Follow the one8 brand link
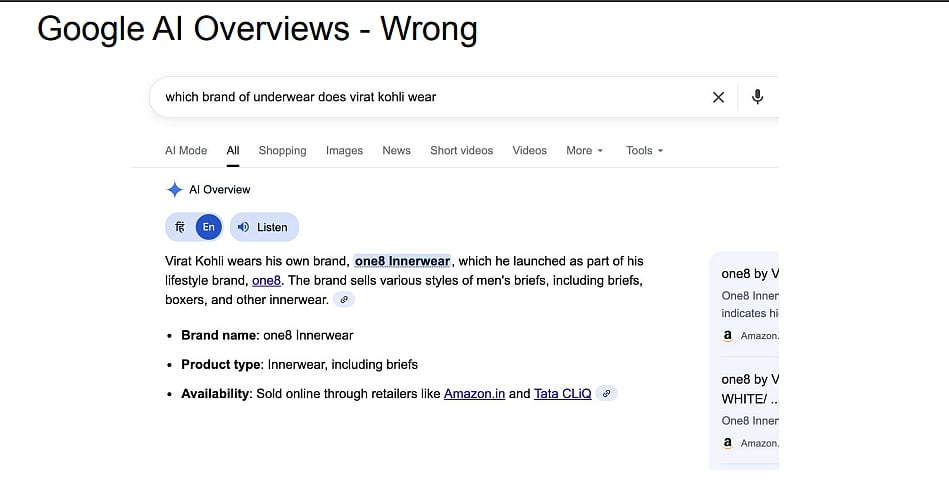 tap(266, 281)
